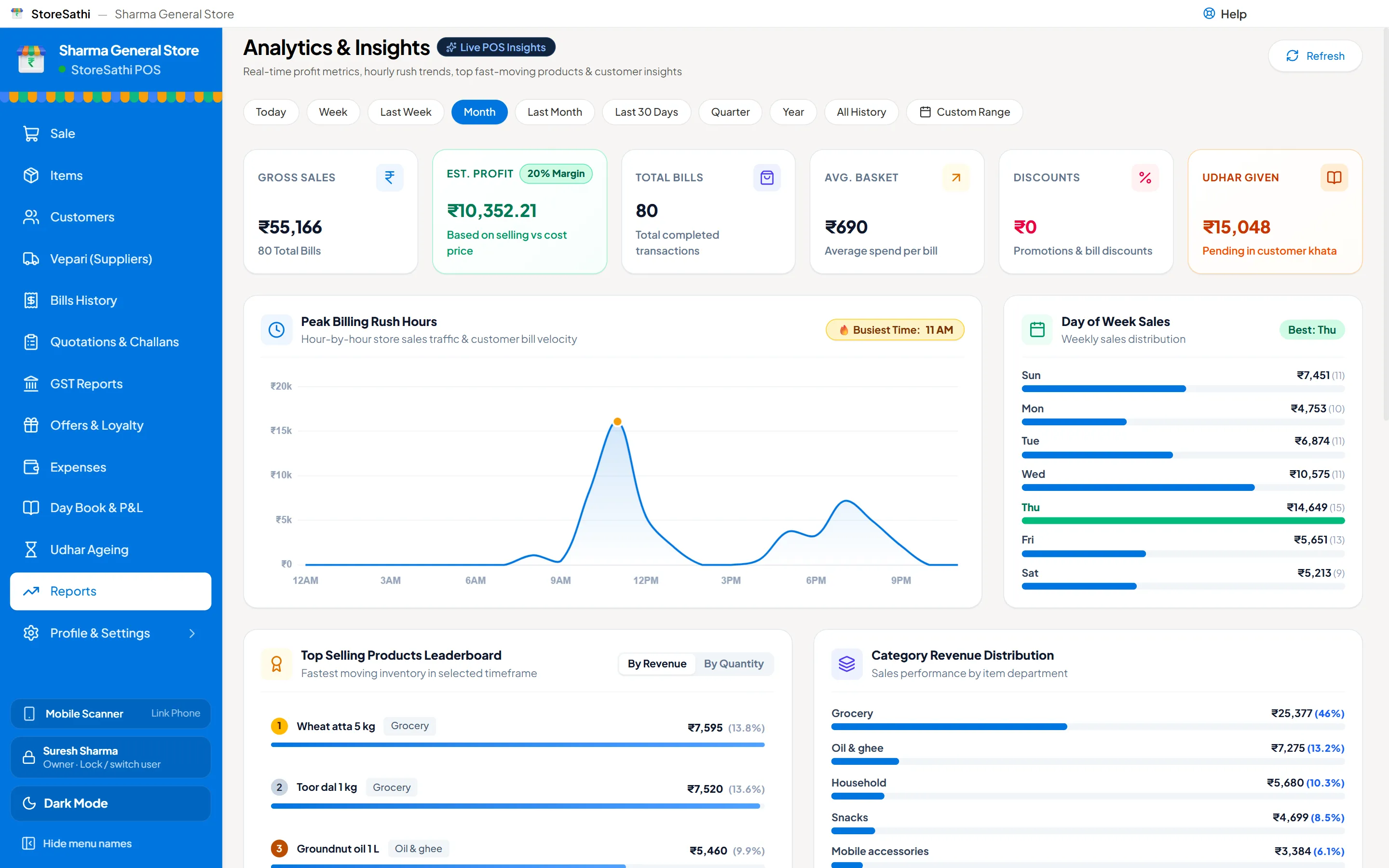Image resolution: width=1389 pixels, height=868 pixels.
Task: Click book icon on Udhar Given card
Action: click(1334, 177)
